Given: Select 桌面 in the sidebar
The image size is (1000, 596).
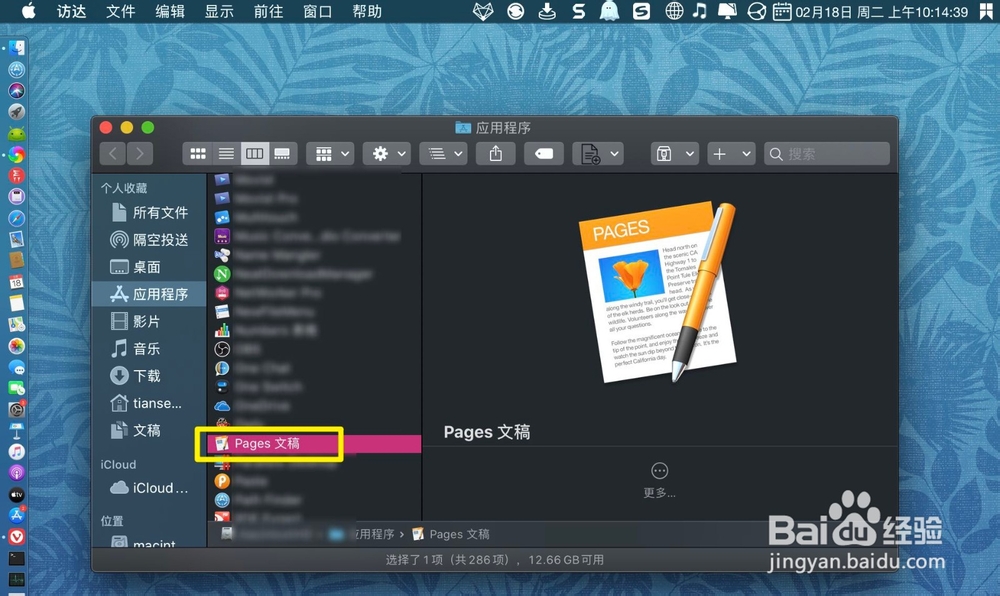Looking at the screenshot, I should (149, 267).
